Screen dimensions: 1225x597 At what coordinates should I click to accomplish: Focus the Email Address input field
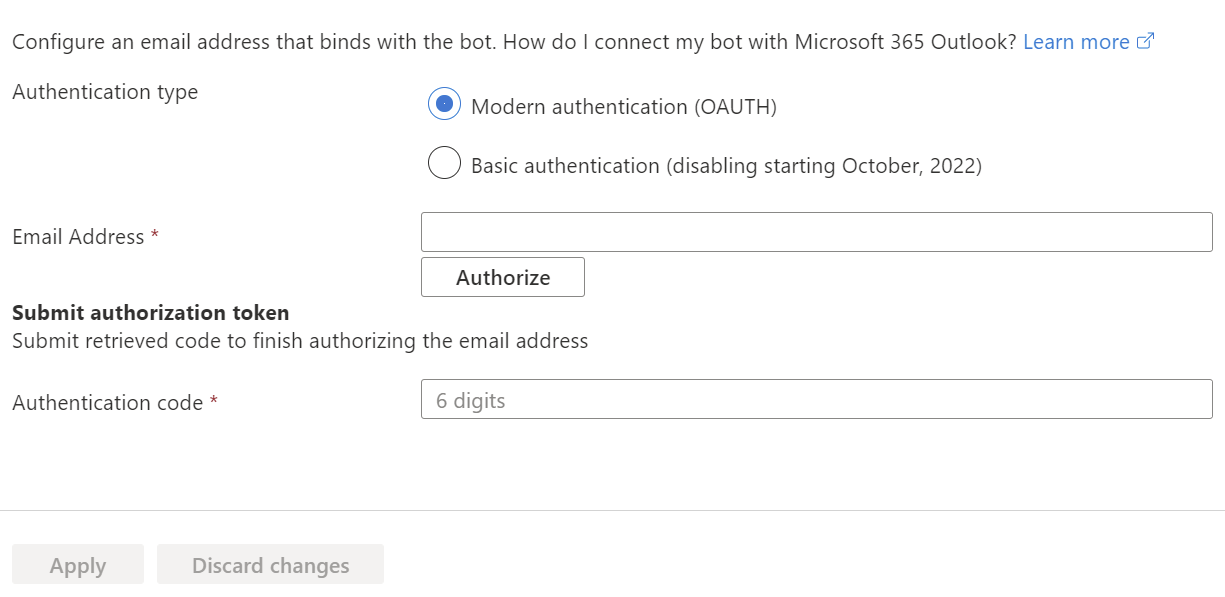[816, 232]
